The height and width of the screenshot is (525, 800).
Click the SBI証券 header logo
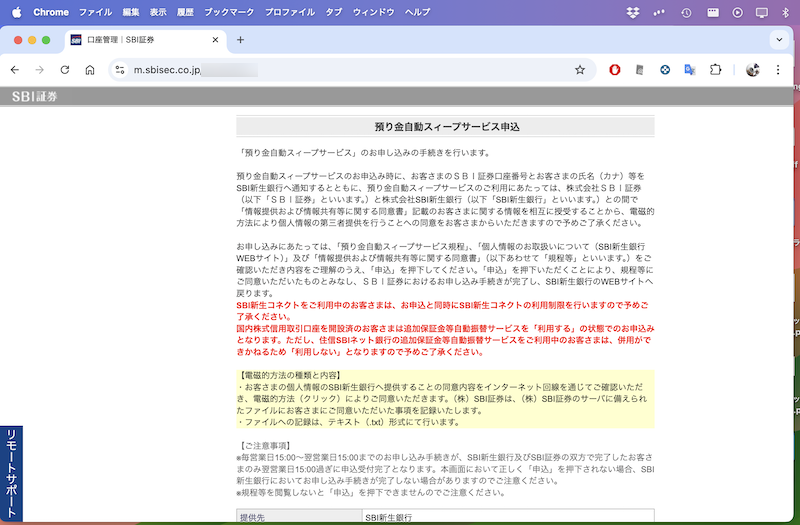[x=35, y=97]
